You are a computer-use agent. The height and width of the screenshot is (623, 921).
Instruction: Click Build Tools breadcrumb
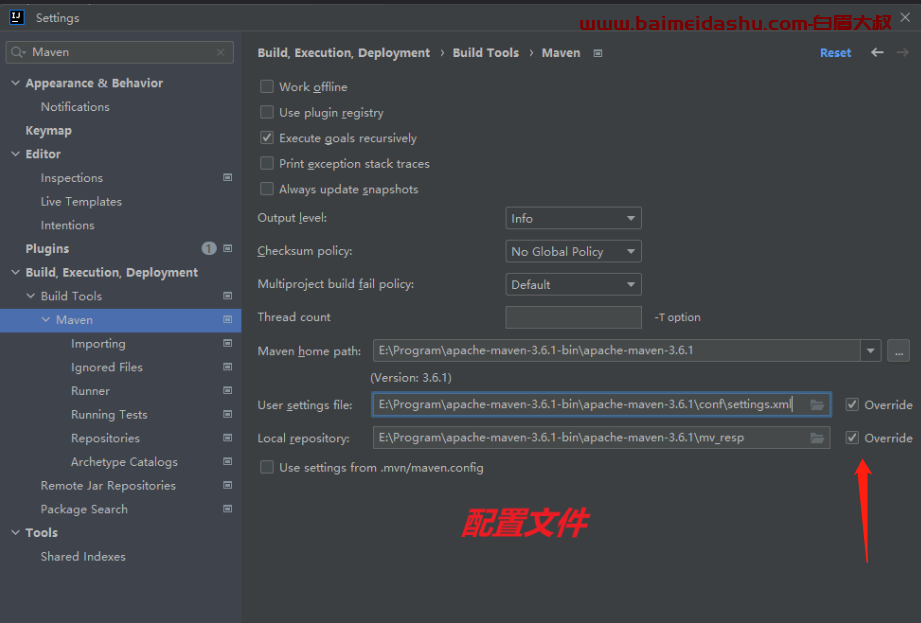tap(486, 53)
